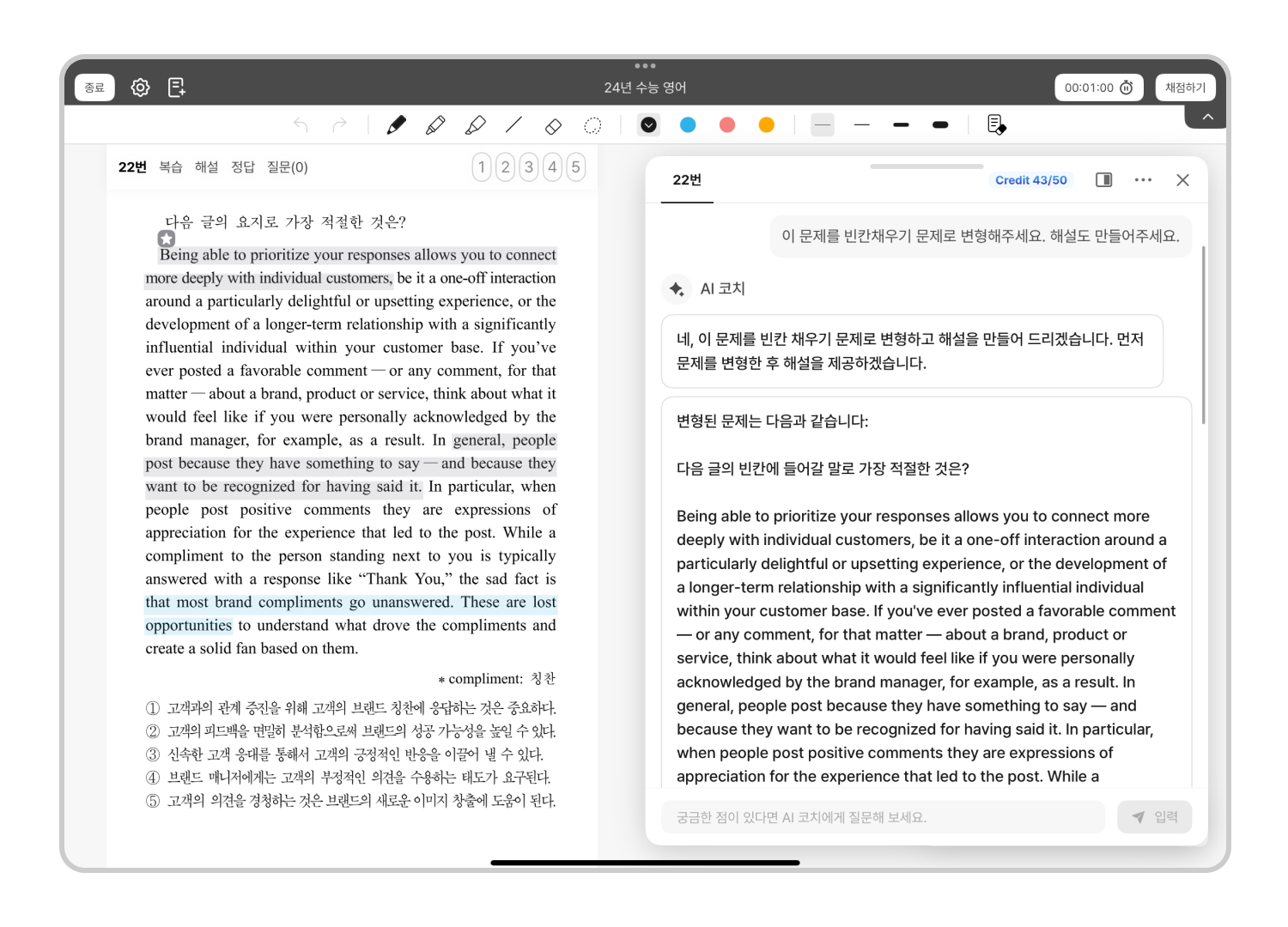Select the straight line tool

tap(513, 125)
